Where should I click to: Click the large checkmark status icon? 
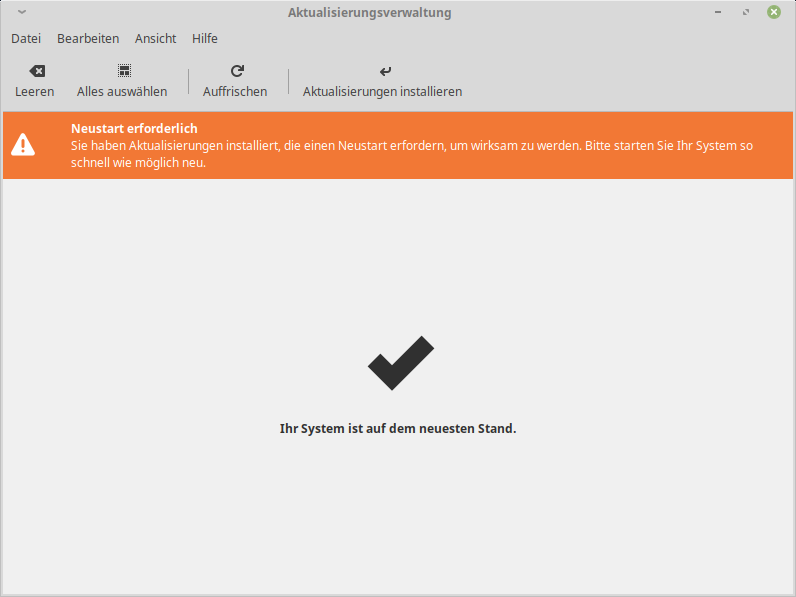coord(400,363)
